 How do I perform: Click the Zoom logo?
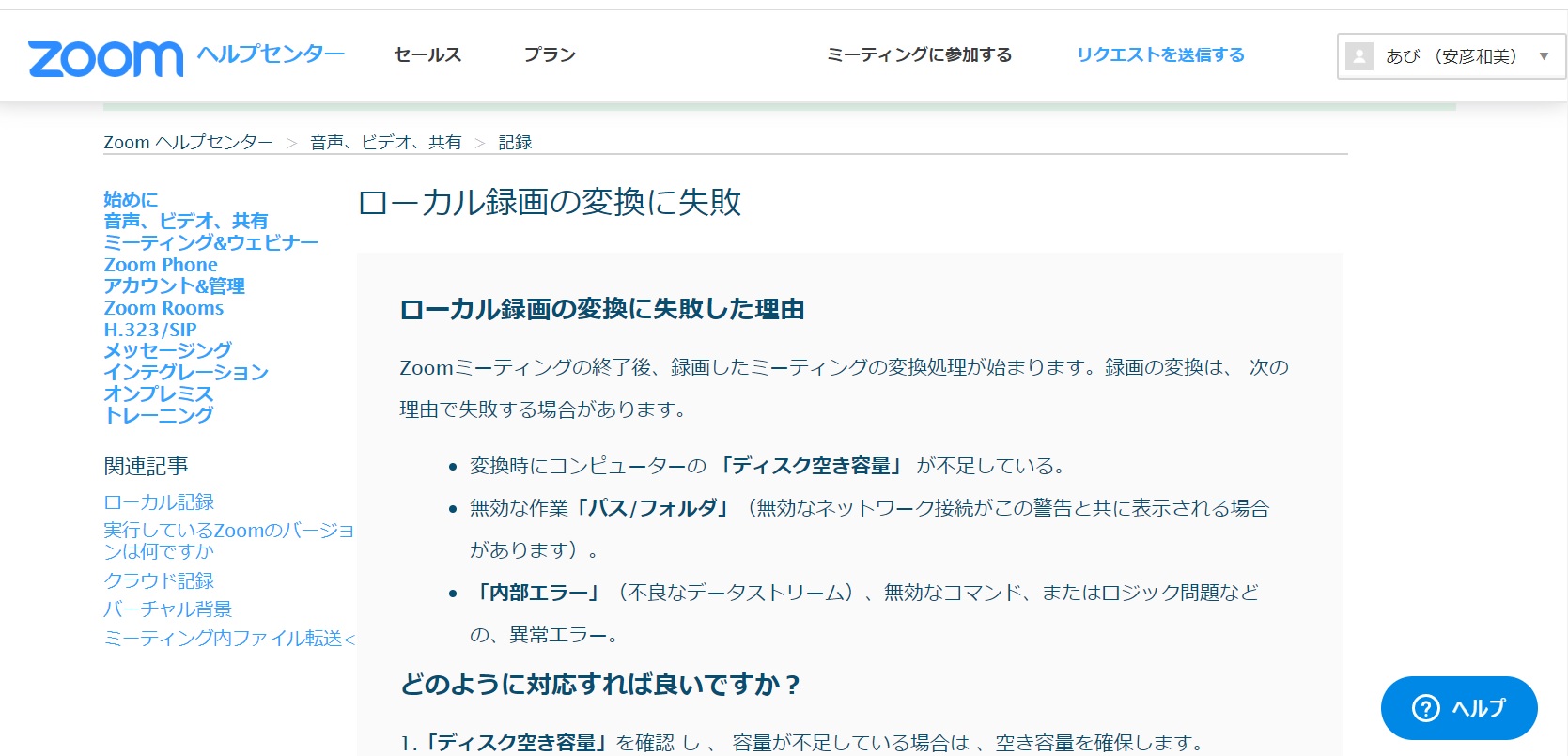tap(106, 58)
